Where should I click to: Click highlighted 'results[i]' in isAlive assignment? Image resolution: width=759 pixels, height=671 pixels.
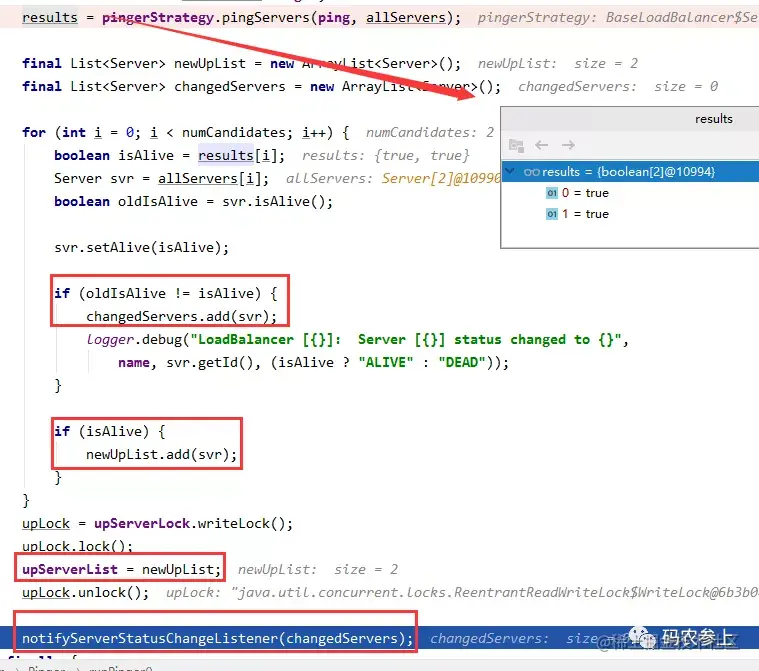(237, 155)
